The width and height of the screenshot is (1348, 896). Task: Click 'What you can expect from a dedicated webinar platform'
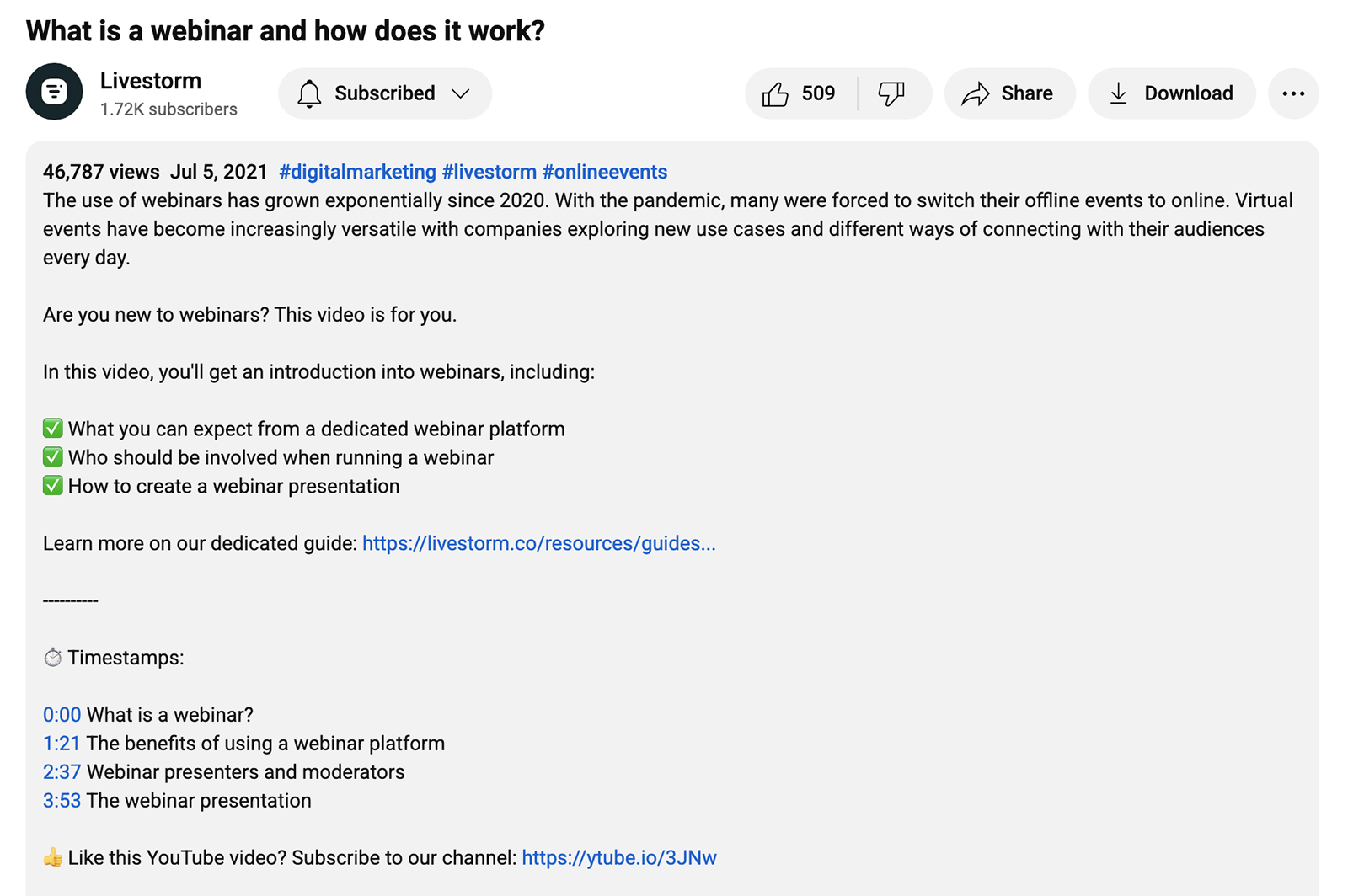click(x=317, y=429)
